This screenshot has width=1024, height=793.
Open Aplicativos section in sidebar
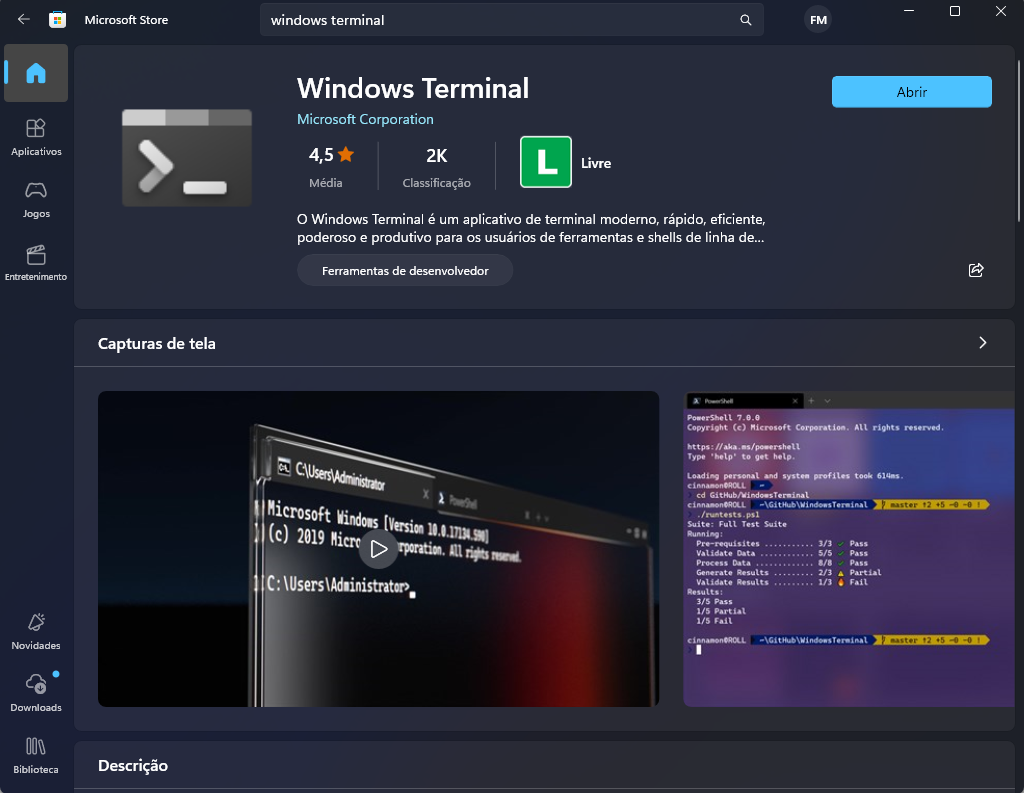[36, 137]
